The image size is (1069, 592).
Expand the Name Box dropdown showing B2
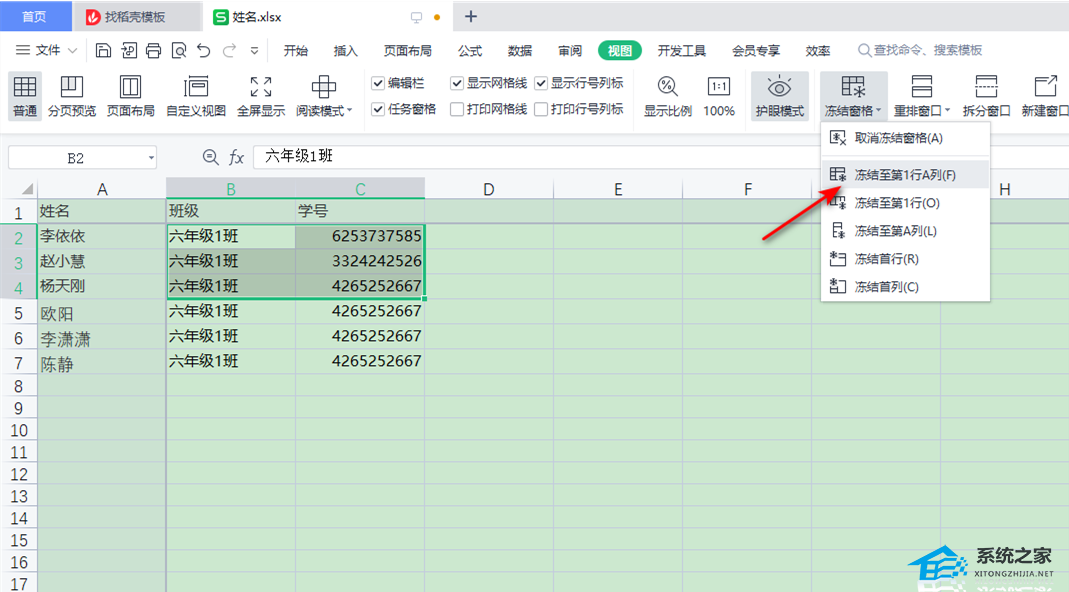tap(150, 158)
